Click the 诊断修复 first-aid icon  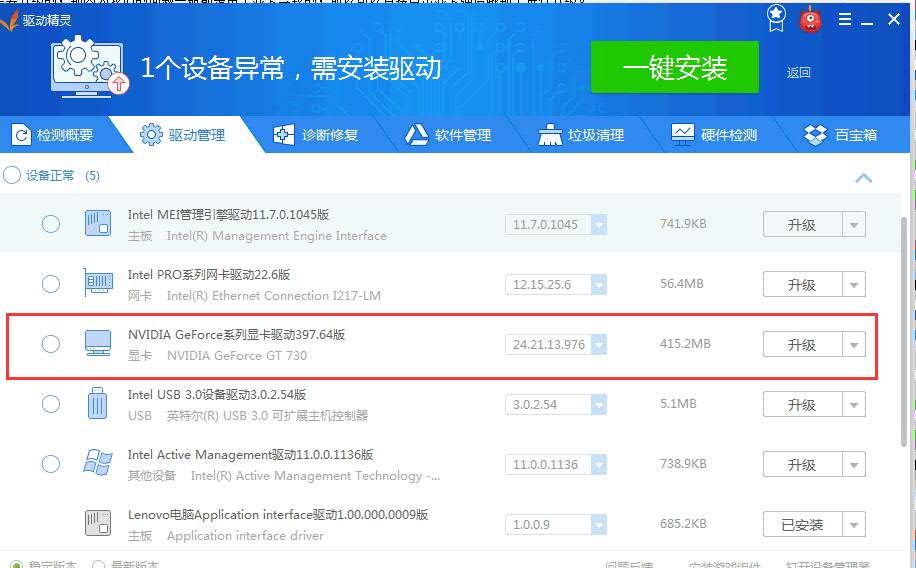pyautogui.click(x=284, y=135)
